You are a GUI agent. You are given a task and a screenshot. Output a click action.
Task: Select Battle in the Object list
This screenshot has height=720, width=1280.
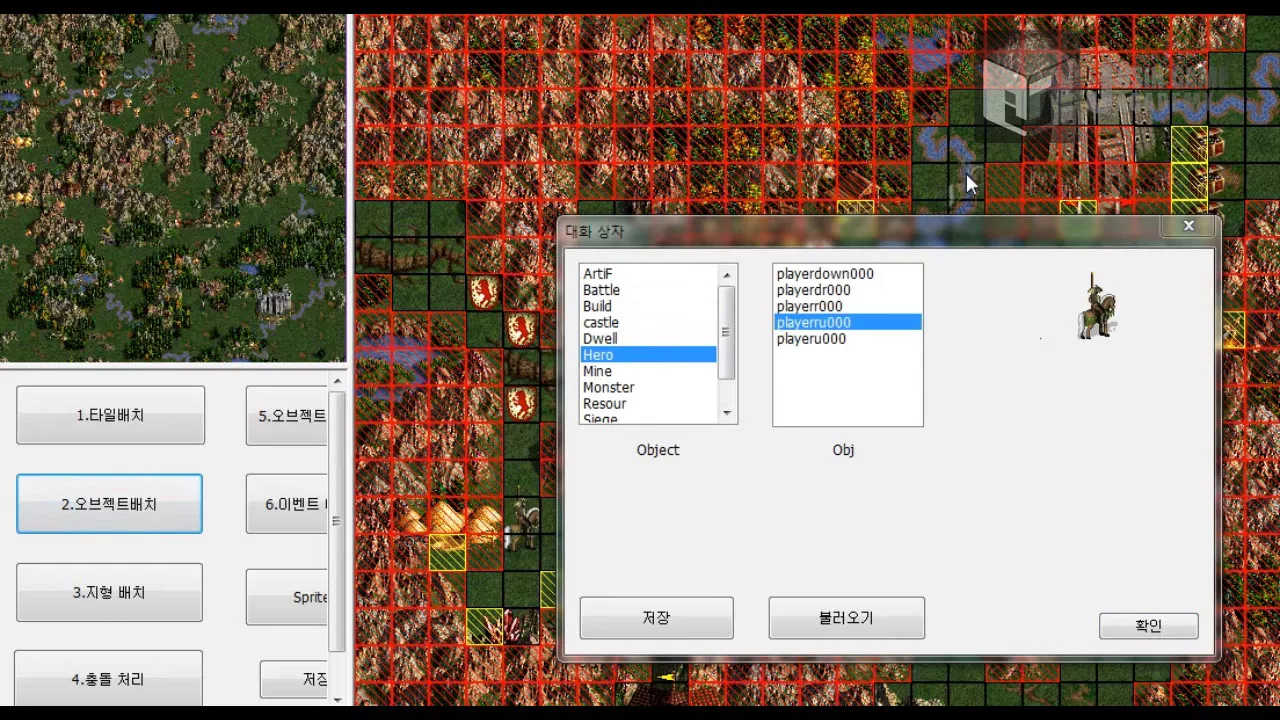click(x=648, y=290)
